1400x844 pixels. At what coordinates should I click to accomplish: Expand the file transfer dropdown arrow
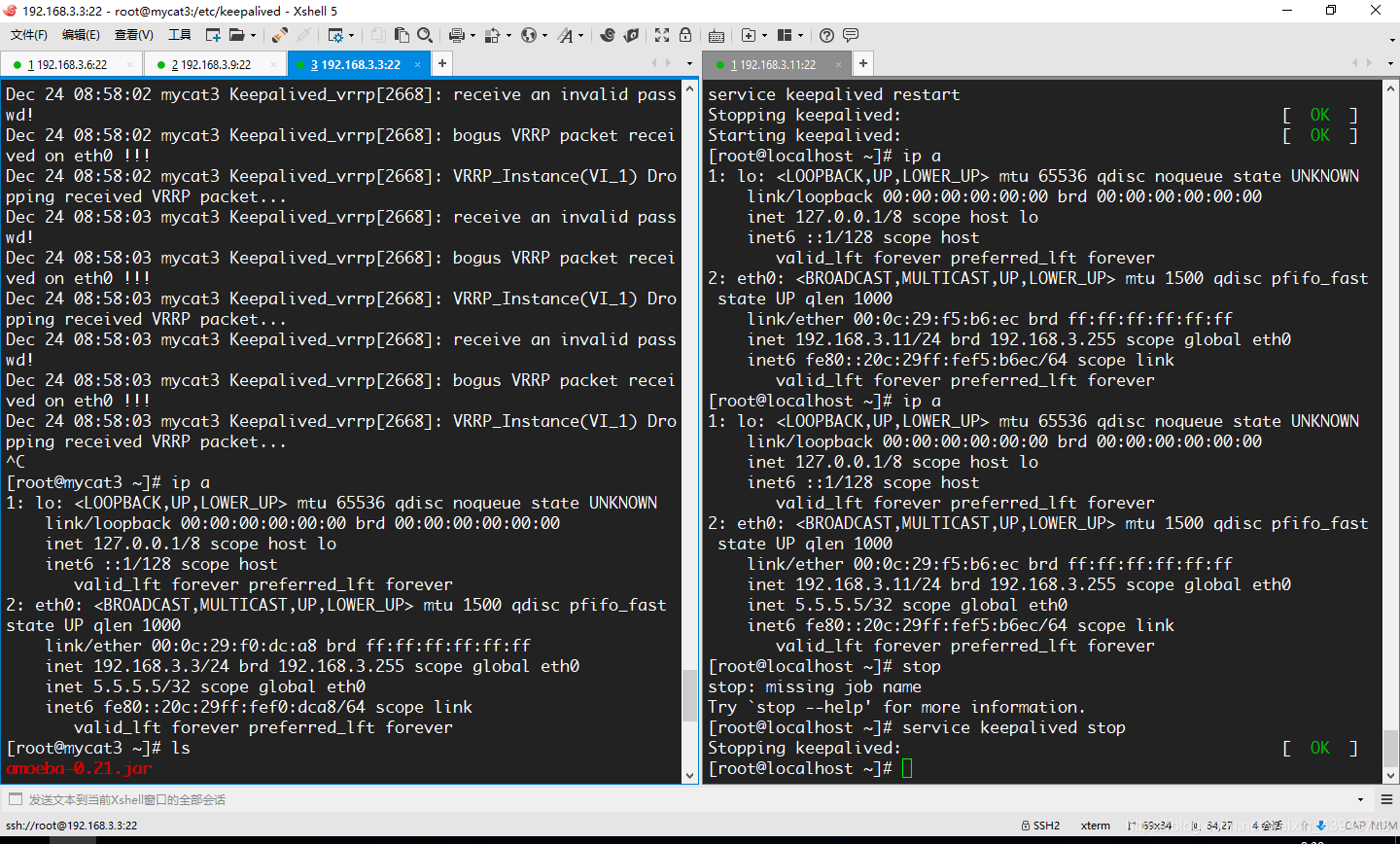tap(508, 35)
